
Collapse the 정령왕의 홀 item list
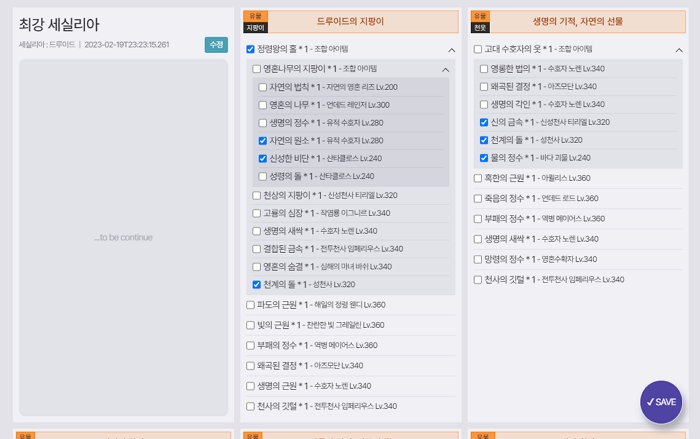point(451,49)
